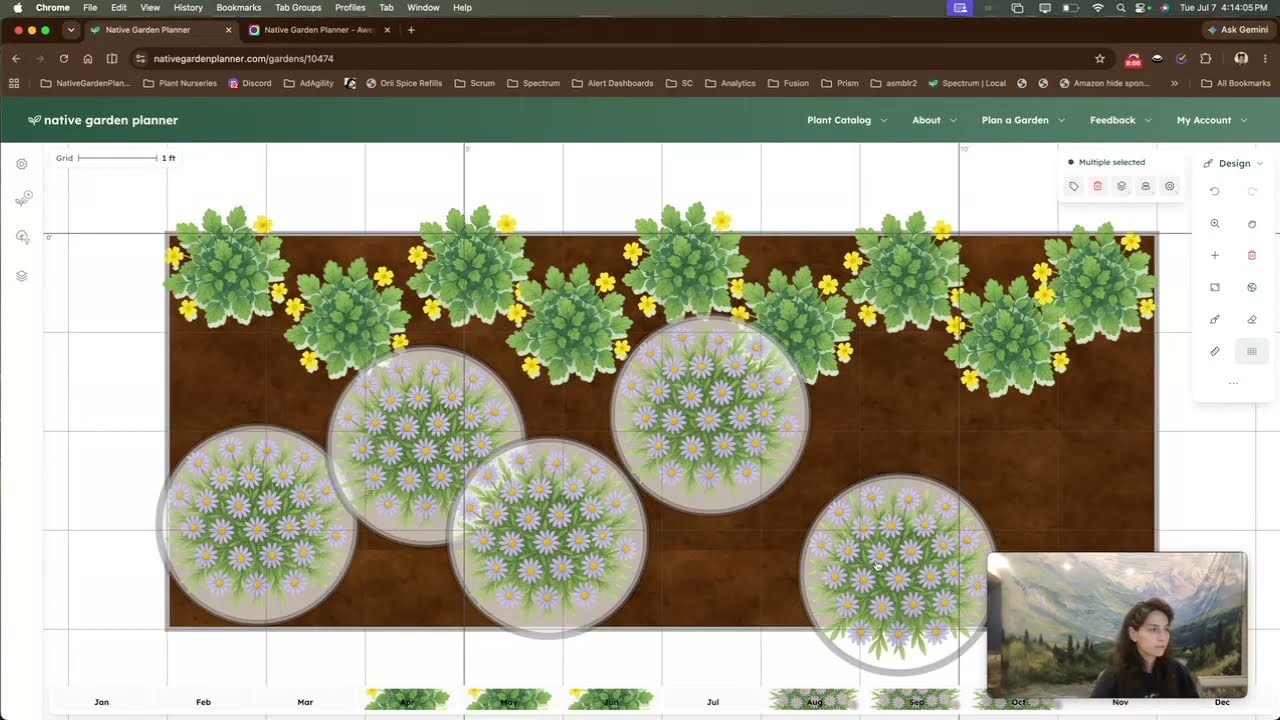Click the add plant icon in left sidebar
Viewport: 1280px width, 720px height.
pos(23,199)
